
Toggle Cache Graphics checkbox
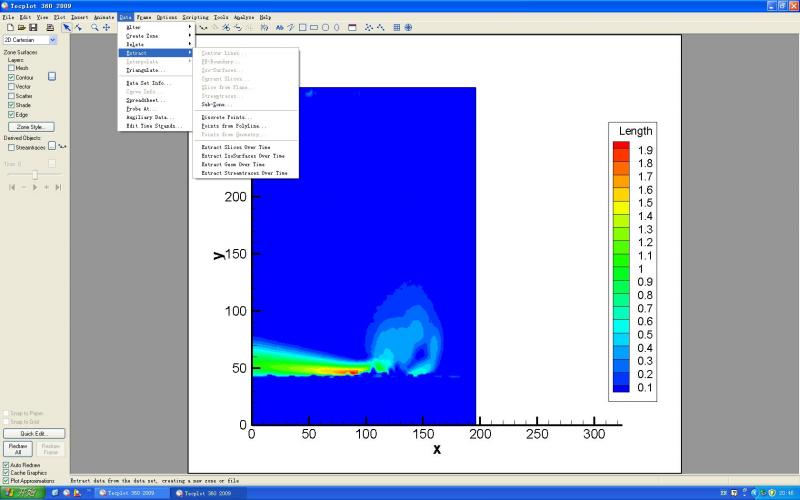click(6, 473)
